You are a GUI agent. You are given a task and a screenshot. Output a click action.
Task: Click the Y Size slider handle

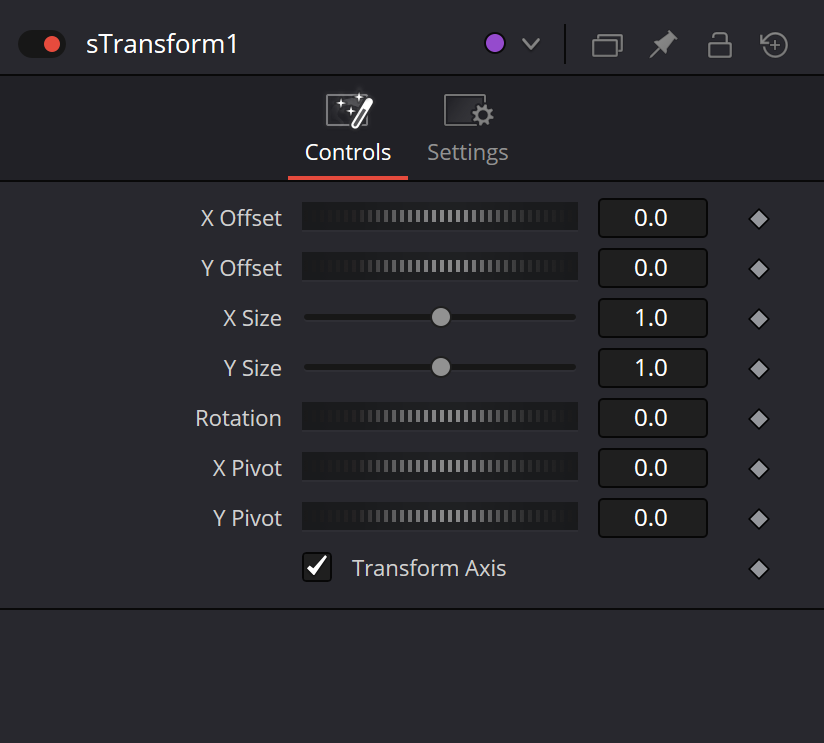click(441, 367)
